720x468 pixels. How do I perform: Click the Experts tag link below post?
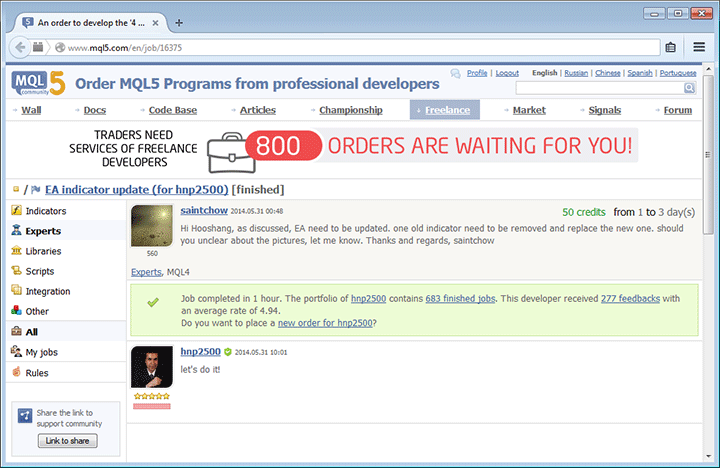146,272
